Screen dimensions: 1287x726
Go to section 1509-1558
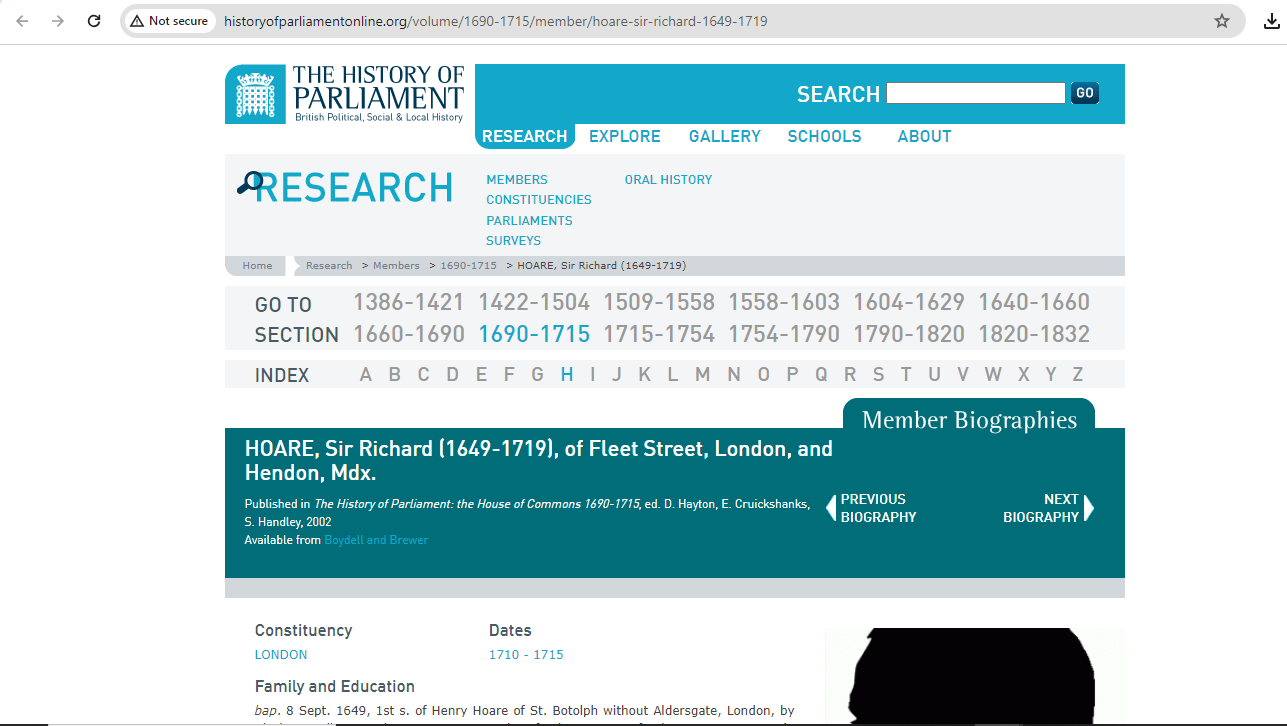[659, 302]
